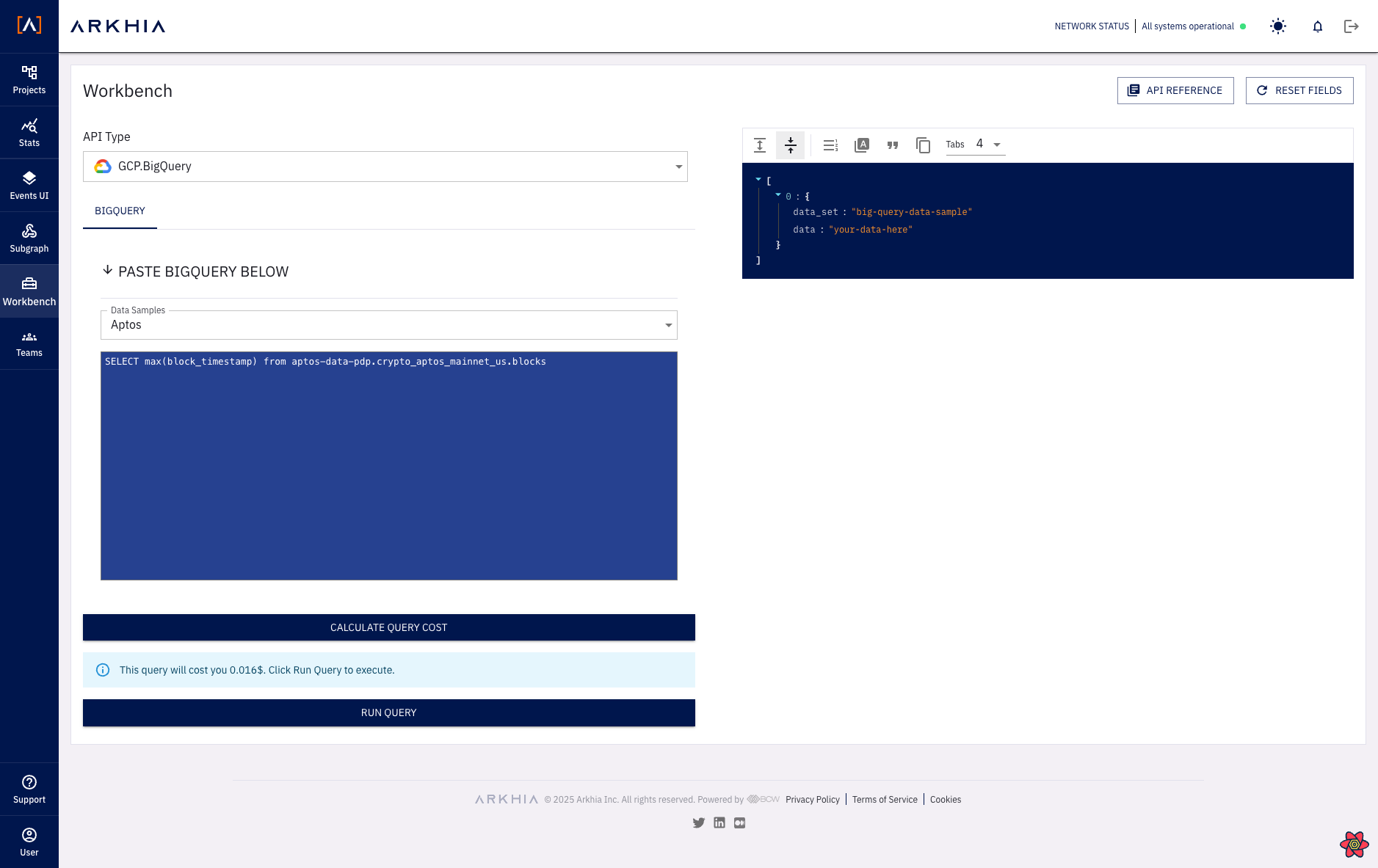Open Arkhia Twitter page icon
The width and height of the screenshot is (1378, 868).
tap(699, 823)
